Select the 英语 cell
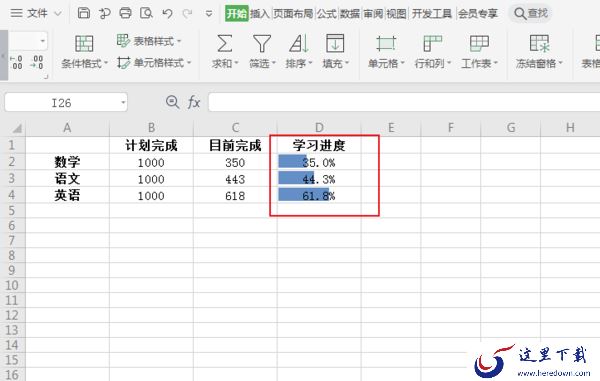600x381 pixels. point(67,195)
